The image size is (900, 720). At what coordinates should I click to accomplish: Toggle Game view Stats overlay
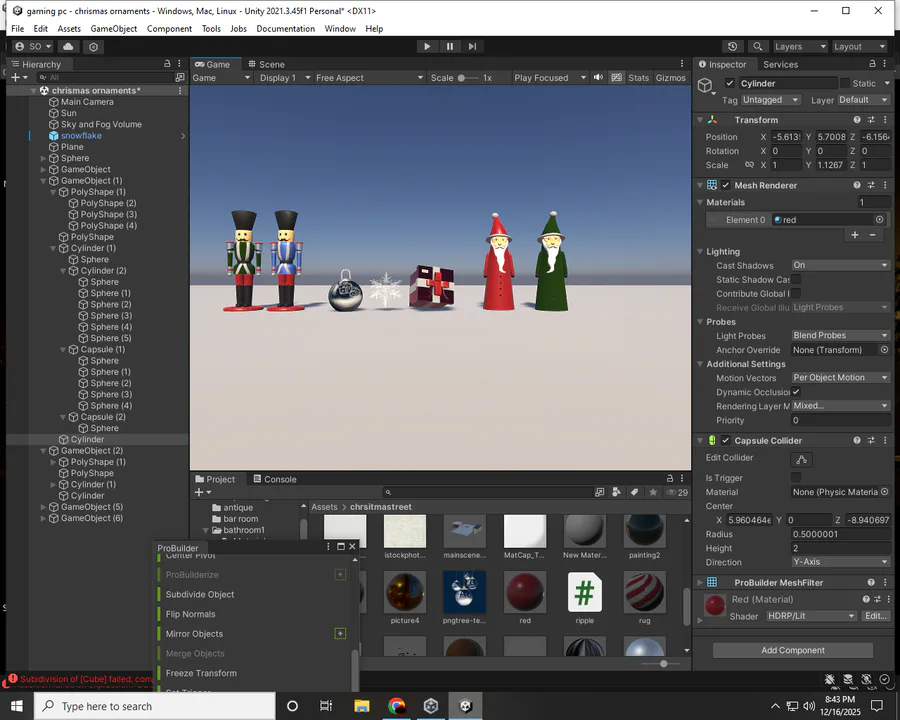638,78
